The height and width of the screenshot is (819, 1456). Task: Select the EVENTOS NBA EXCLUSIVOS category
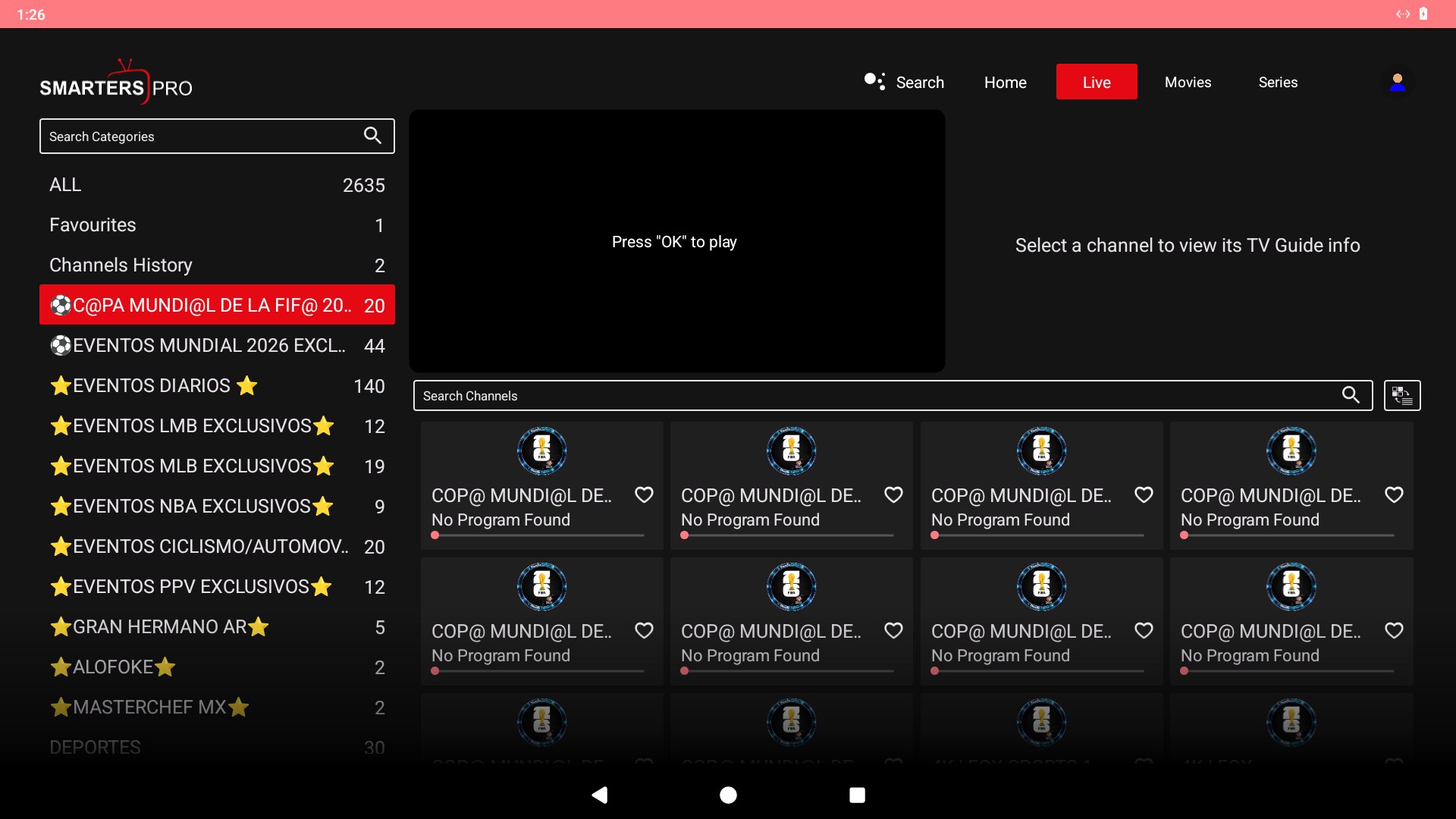pyautogui.click(x=217, y=507)
